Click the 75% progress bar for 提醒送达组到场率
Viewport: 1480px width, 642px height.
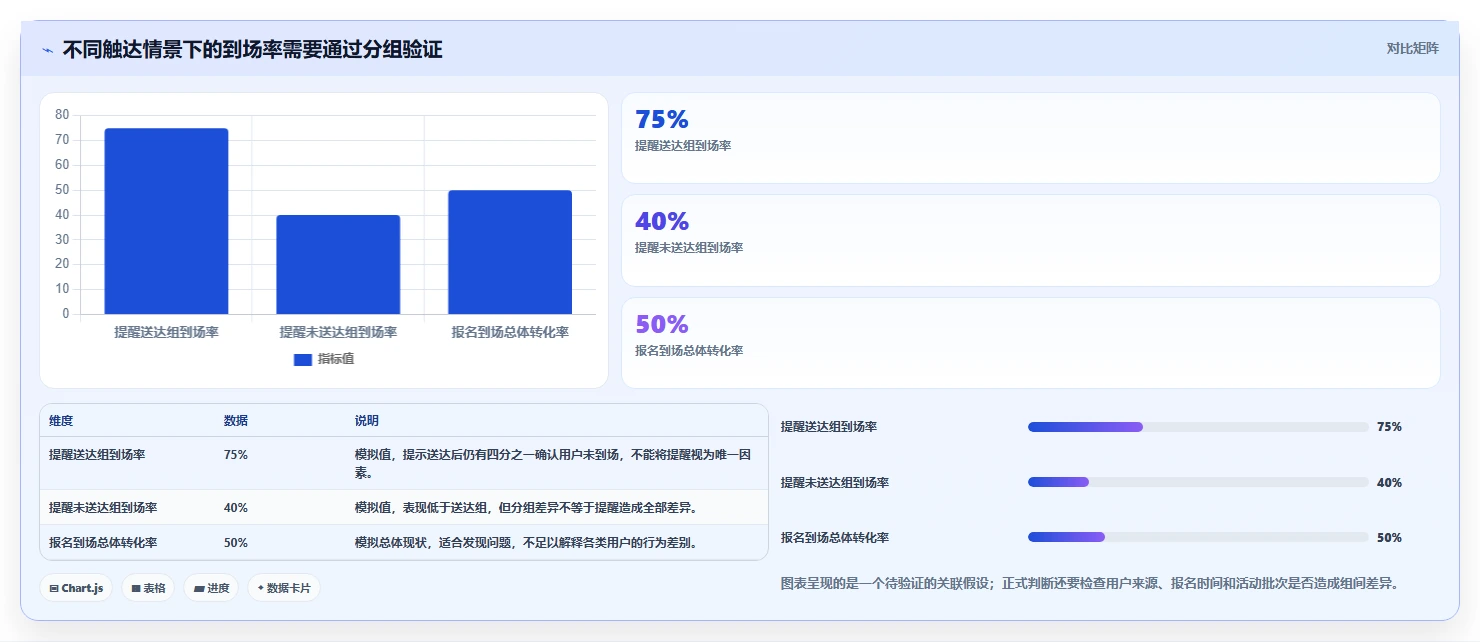coord(1198,427)
